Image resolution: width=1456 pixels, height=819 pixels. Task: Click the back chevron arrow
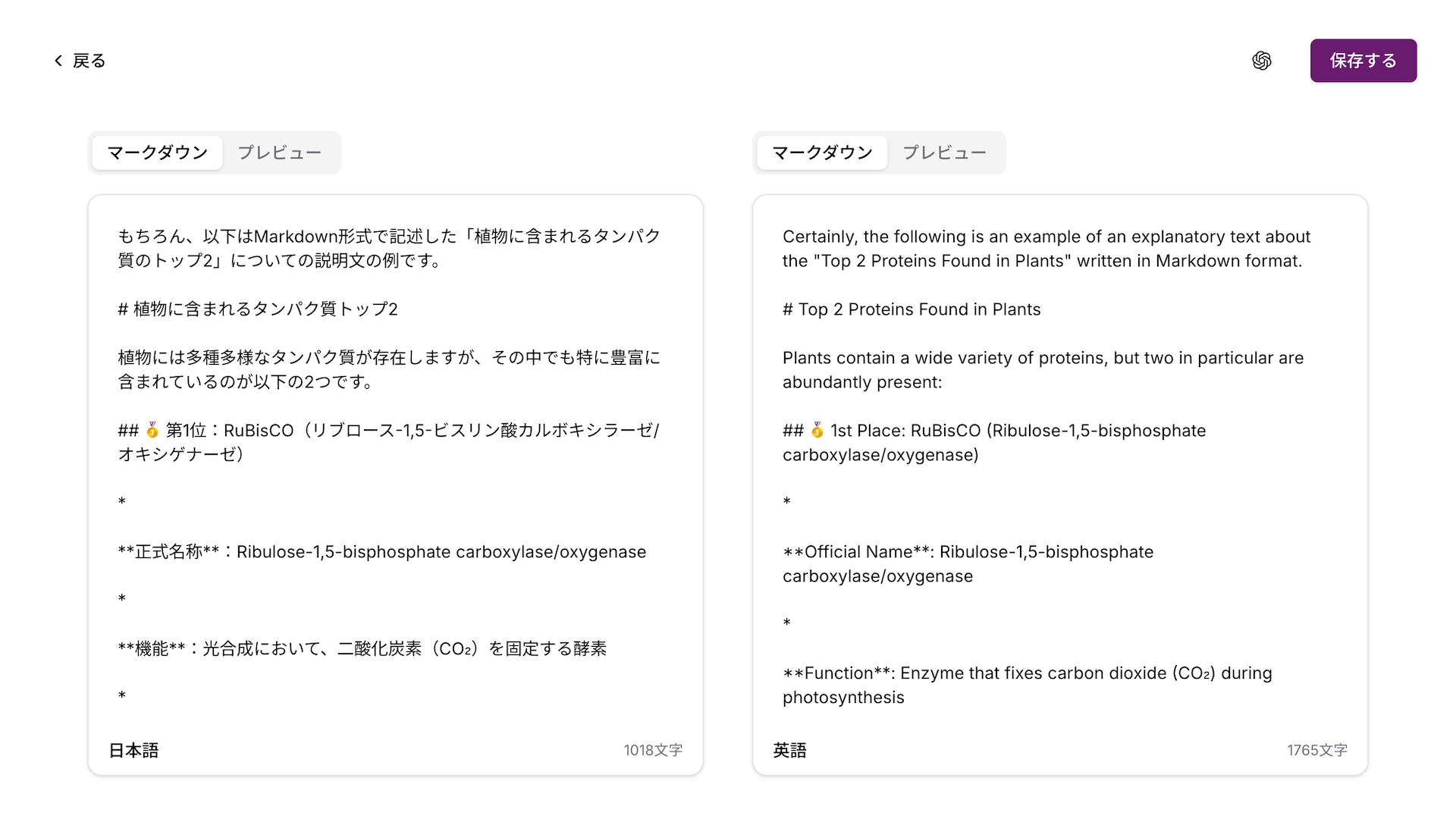coord(58,61)
